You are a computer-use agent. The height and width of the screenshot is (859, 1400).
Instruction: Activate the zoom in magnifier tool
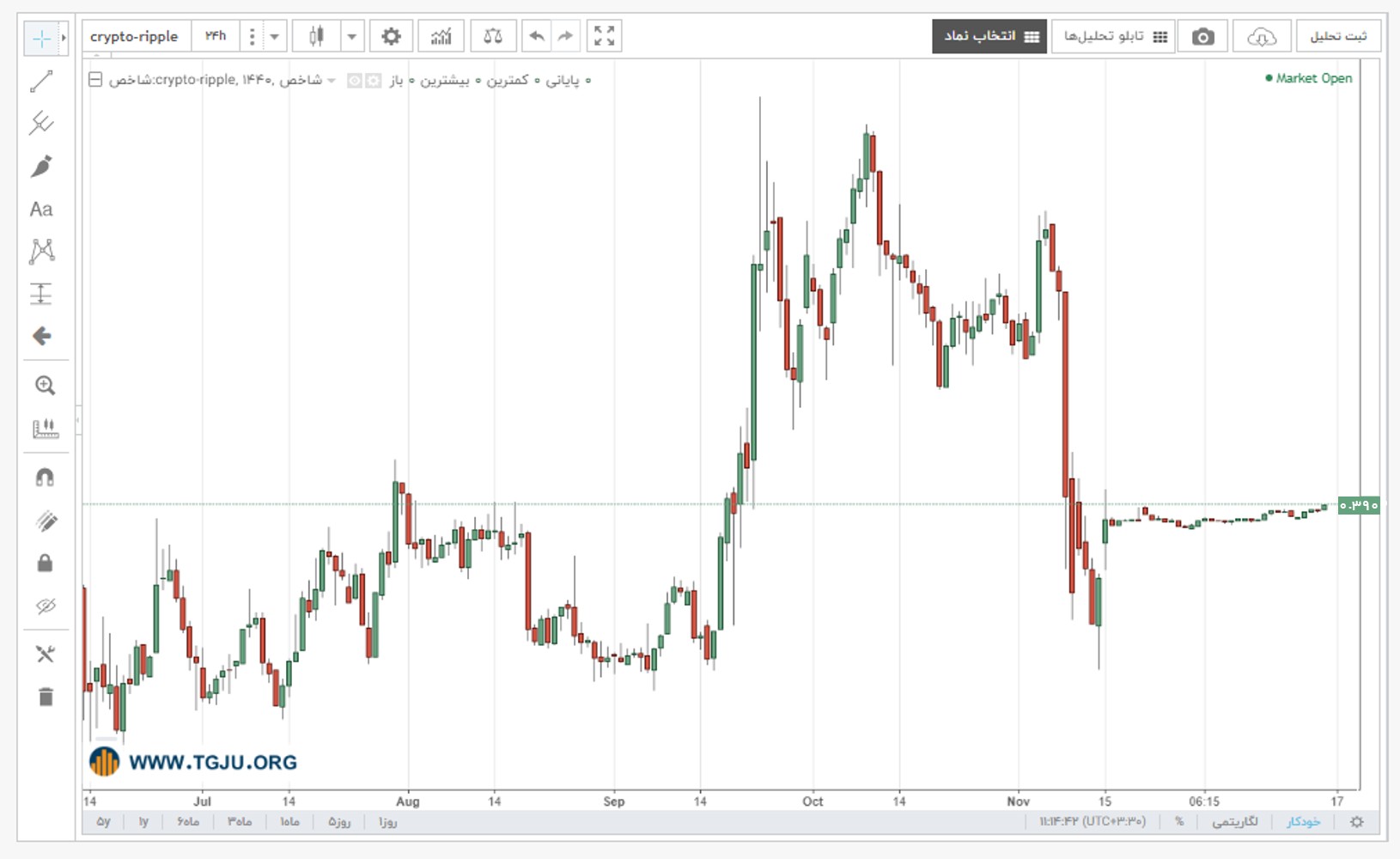coord(45,386)
